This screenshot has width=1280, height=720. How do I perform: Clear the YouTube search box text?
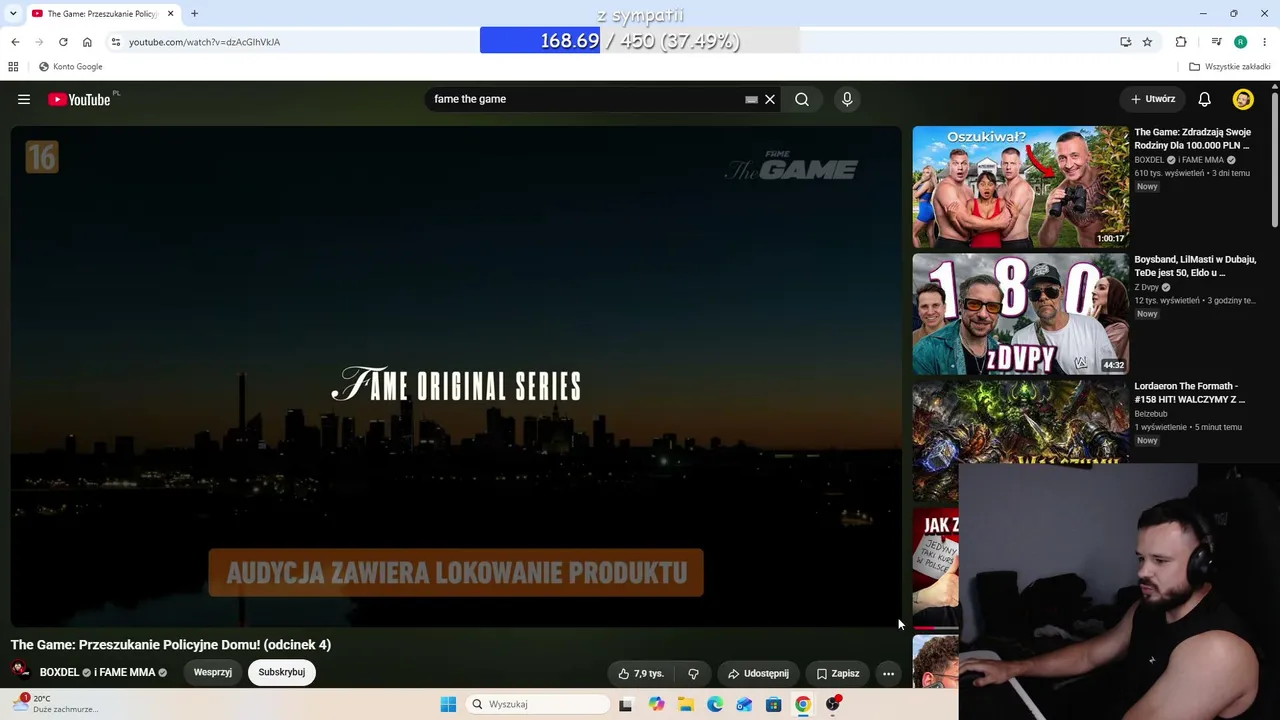pos(770,99)
